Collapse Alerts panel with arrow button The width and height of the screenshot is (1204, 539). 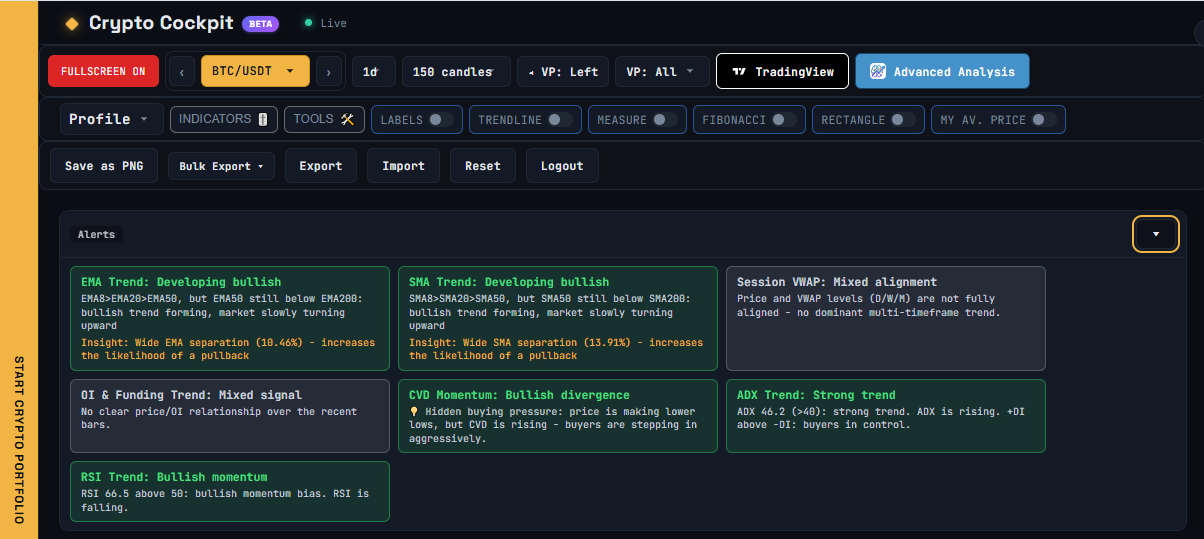[x=1156, y=234]
